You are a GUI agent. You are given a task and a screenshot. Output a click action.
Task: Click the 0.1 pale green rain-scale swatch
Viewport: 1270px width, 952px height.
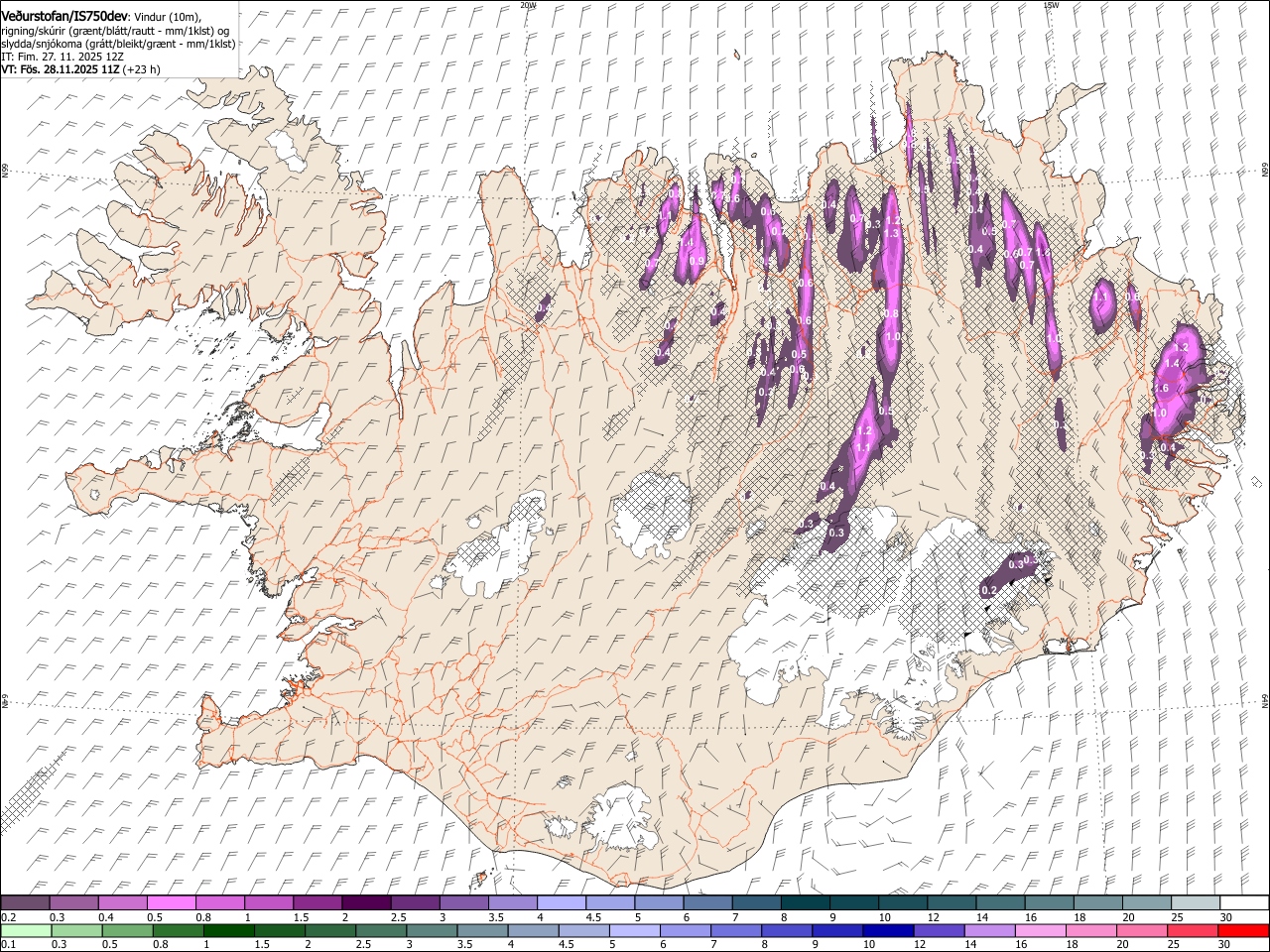point(26,930)
